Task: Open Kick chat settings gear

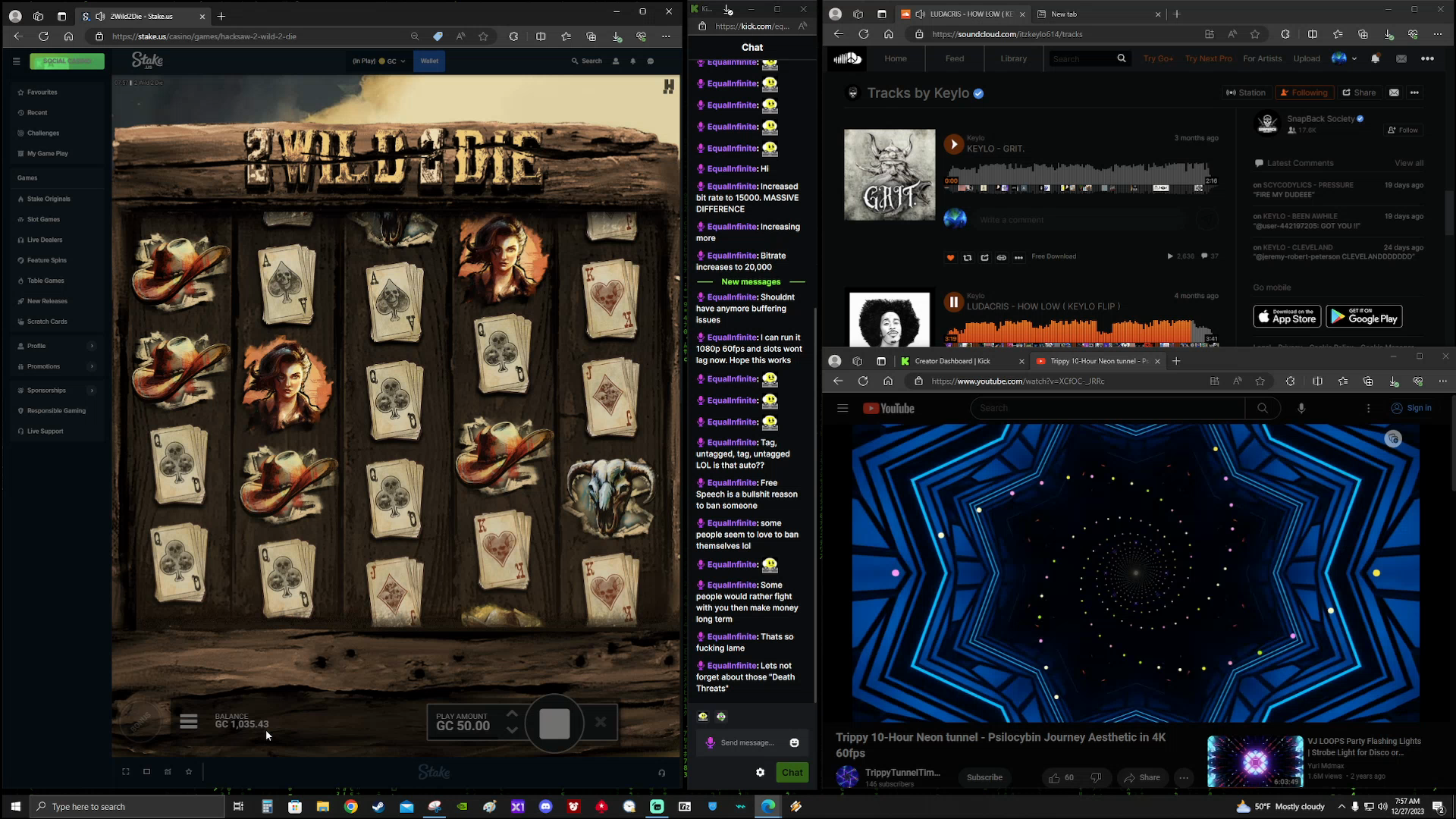Action: click(760, 773)
